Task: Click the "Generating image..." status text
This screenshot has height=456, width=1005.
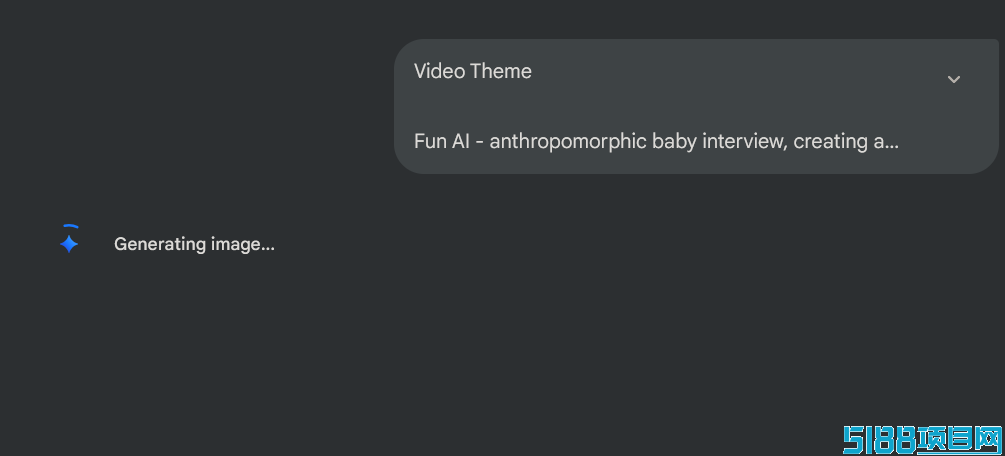Action: pyautogui.click(x=194, y=244)
